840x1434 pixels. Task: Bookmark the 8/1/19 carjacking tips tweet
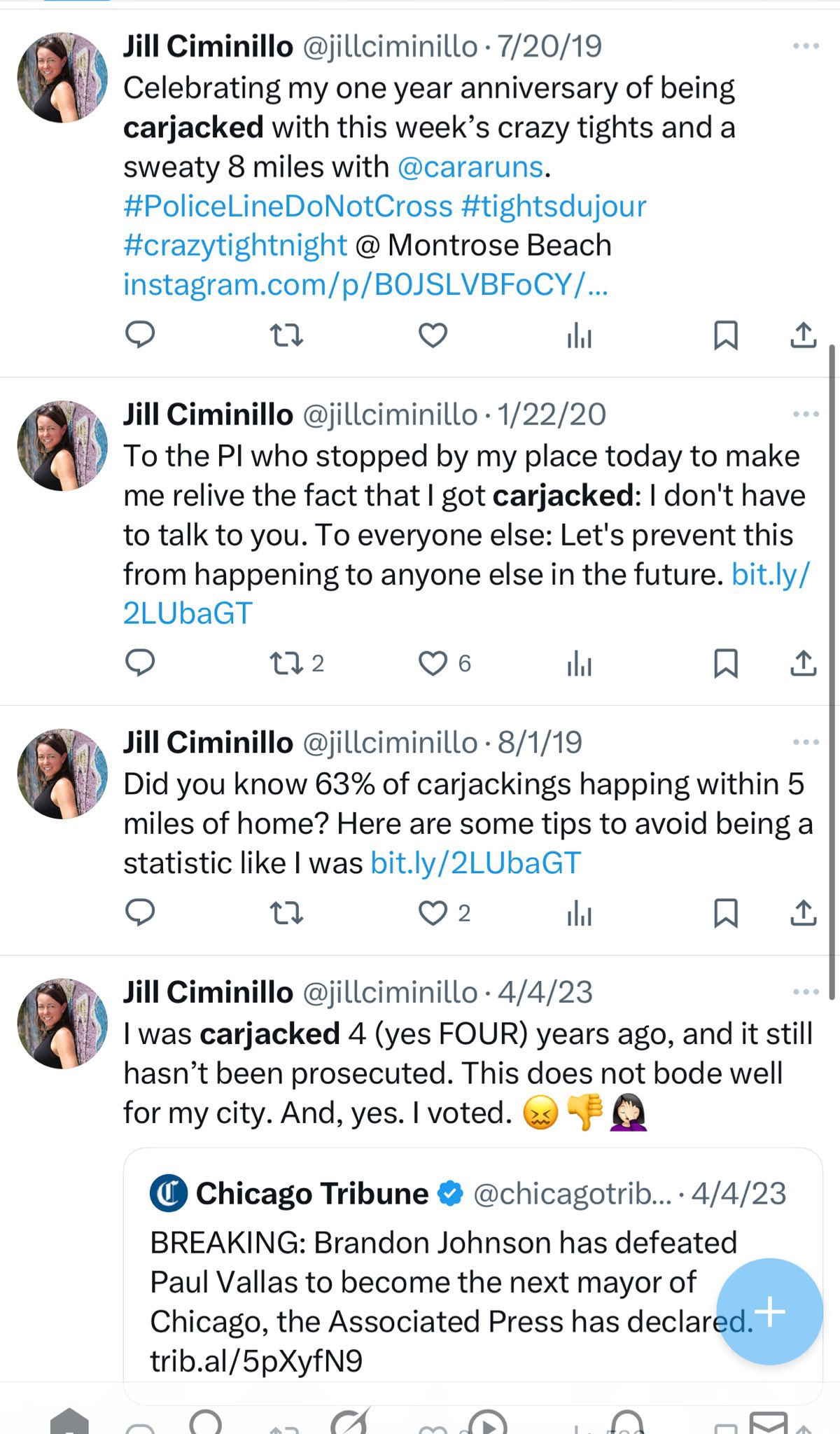725,913
